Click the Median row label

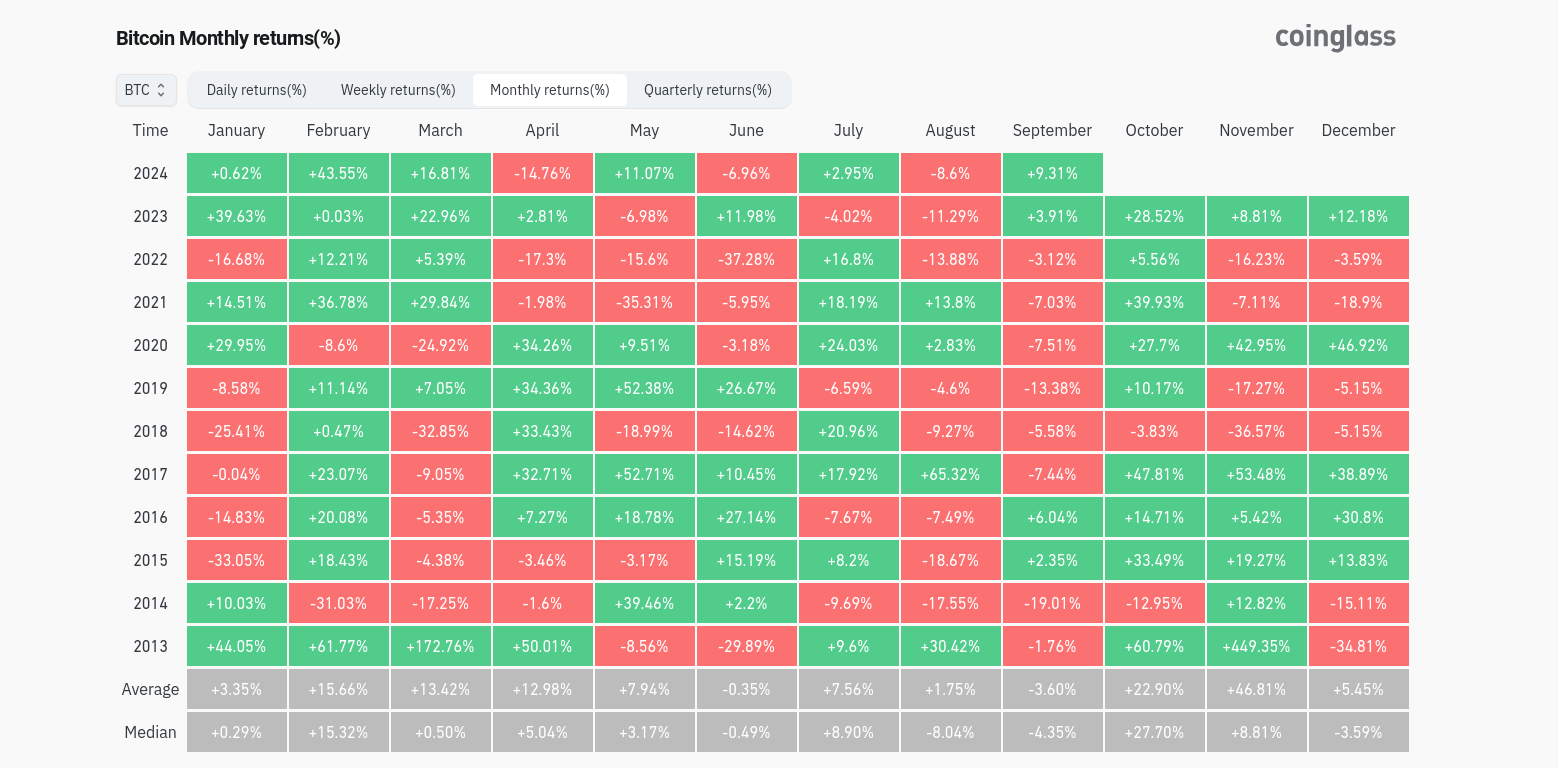pyautogui.click(x=151, y=733)
